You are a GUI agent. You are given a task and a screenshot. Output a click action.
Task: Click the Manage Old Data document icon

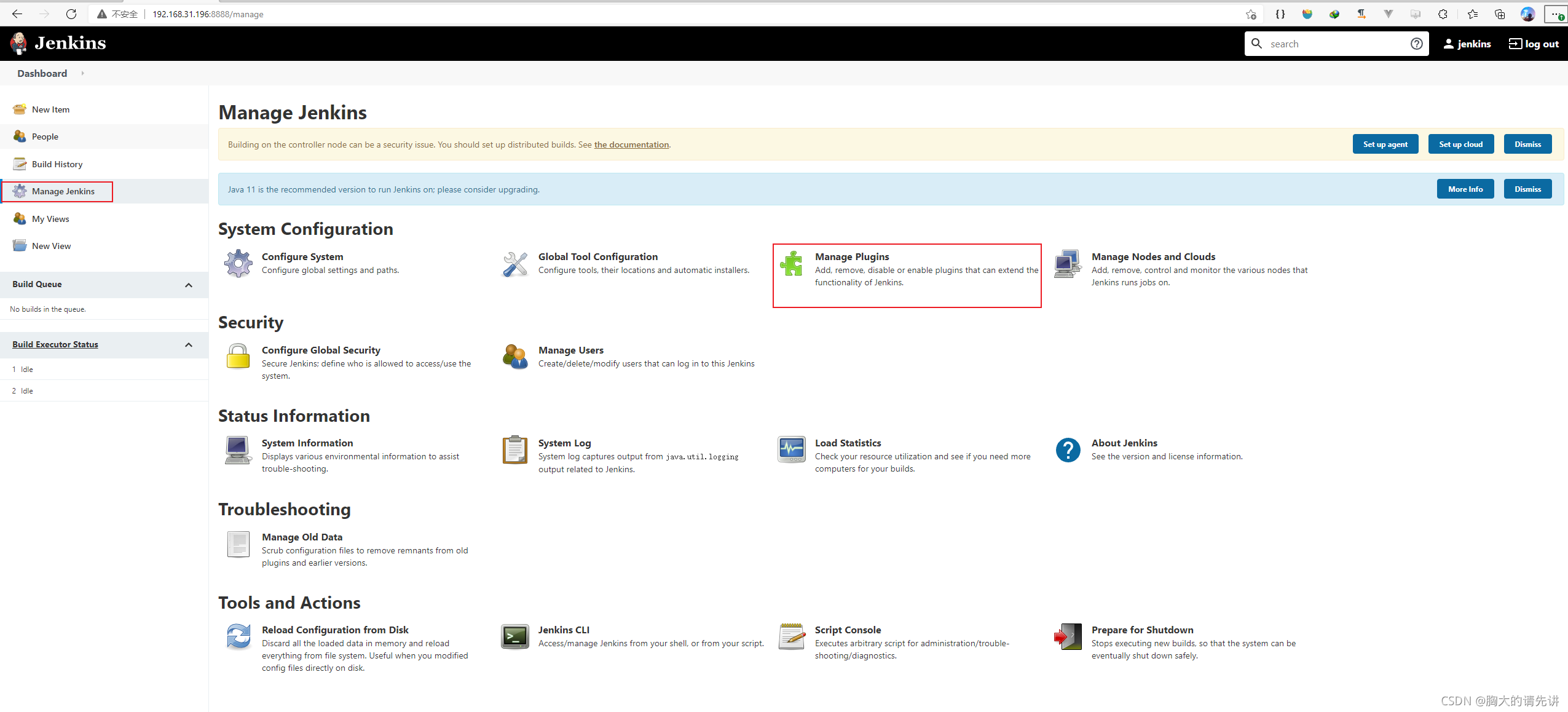(x=238, y=544)
